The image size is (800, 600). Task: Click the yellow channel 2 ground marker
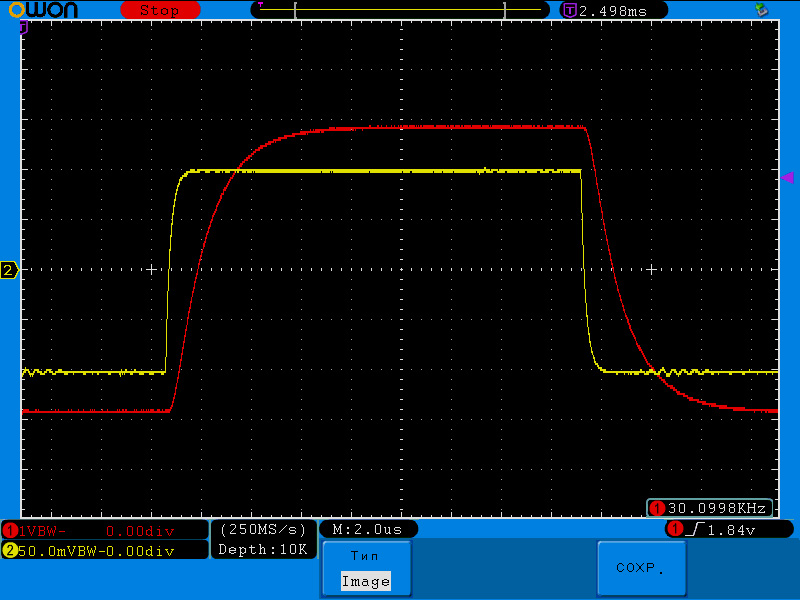9,270
